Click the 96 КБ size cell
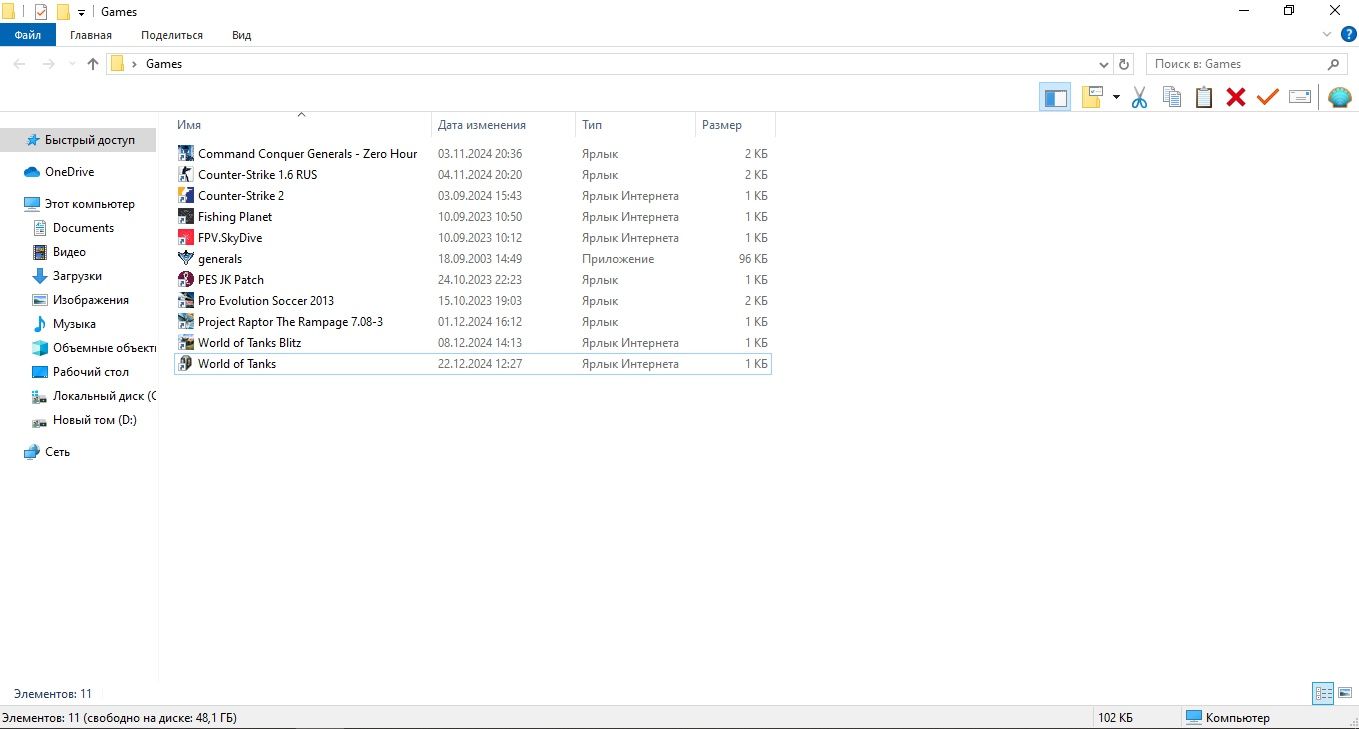Image resolution: width=1359 pixels, height=729 pixels. click(753, 259)
